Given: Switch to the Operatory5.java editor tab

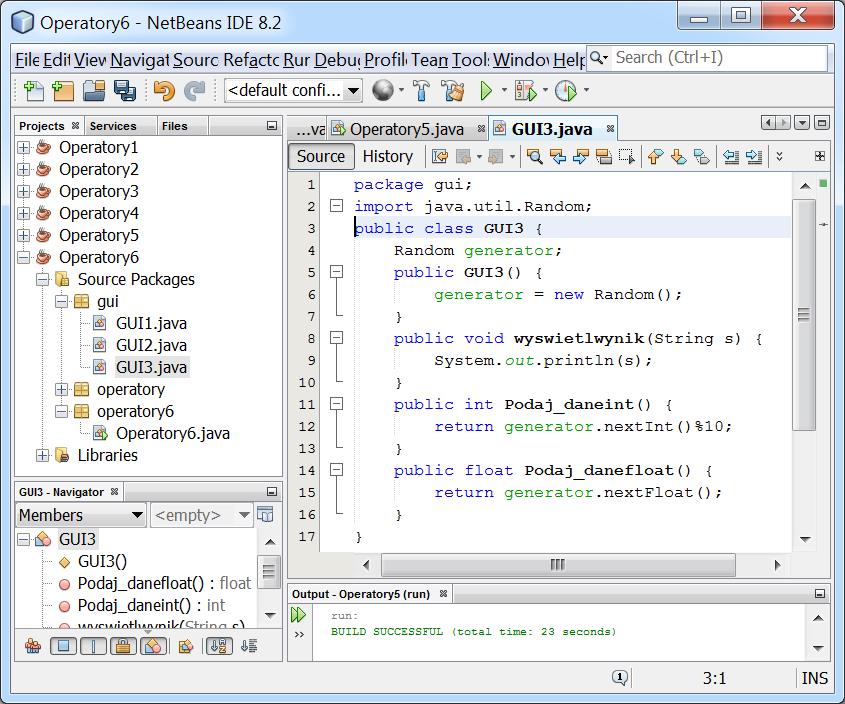Looking at the screenshot, I should [x=407, y=129].
